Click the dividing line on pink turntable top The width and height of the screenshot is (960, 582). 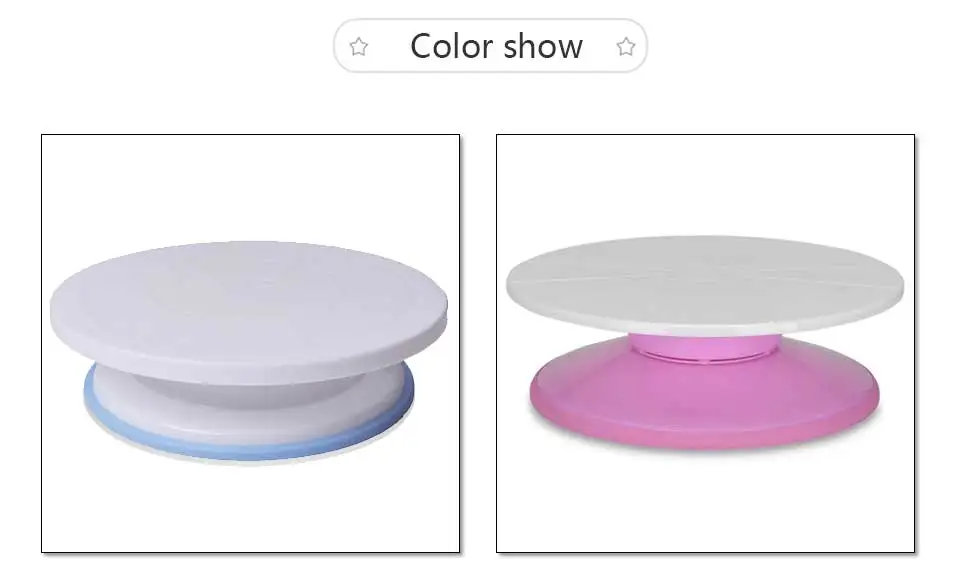(x=705, y=277)
